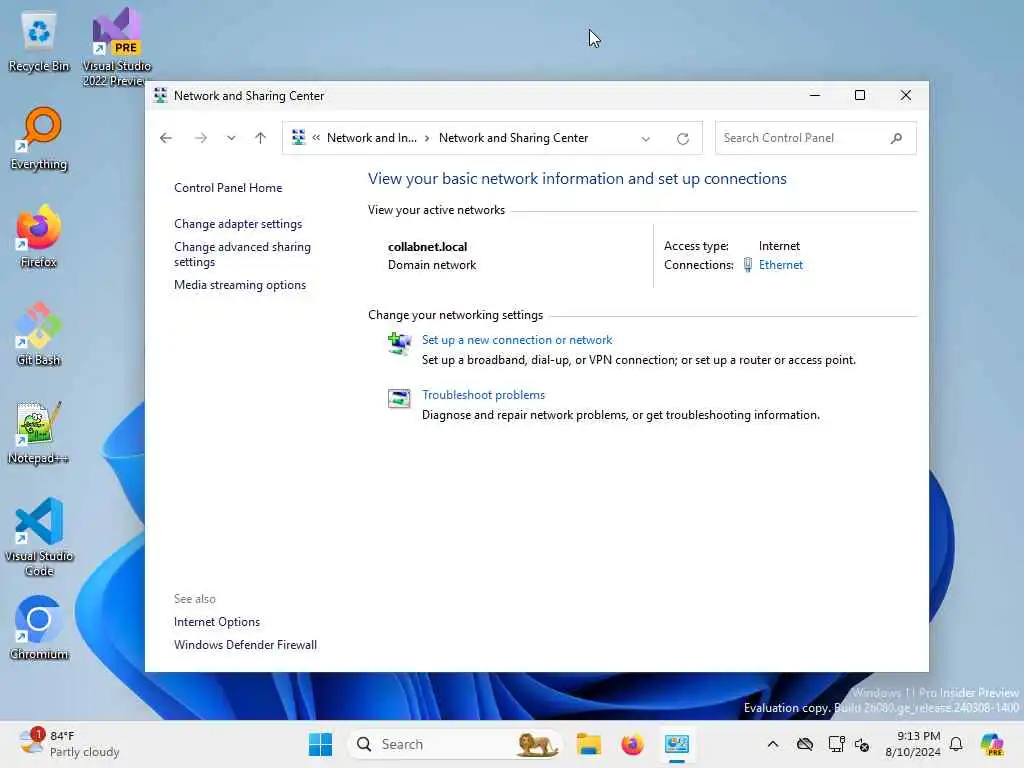The width and height of the screenshot is (1024, 768).
Task: Select the collabnet.local network name
Action: 428,247
